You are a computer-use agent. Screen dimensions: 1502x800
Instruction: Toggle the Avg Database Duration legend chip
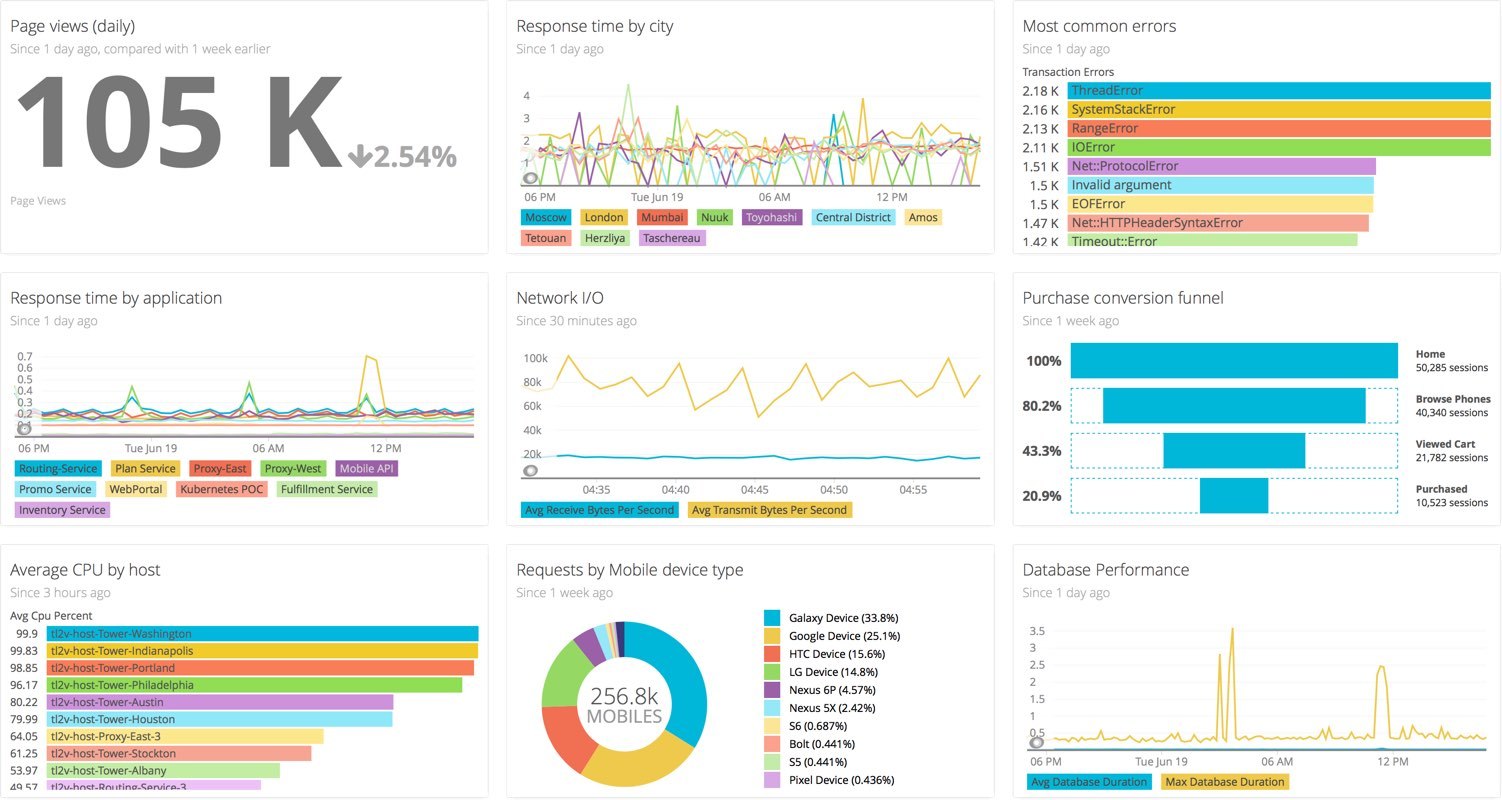click(x=1088, y=782)
